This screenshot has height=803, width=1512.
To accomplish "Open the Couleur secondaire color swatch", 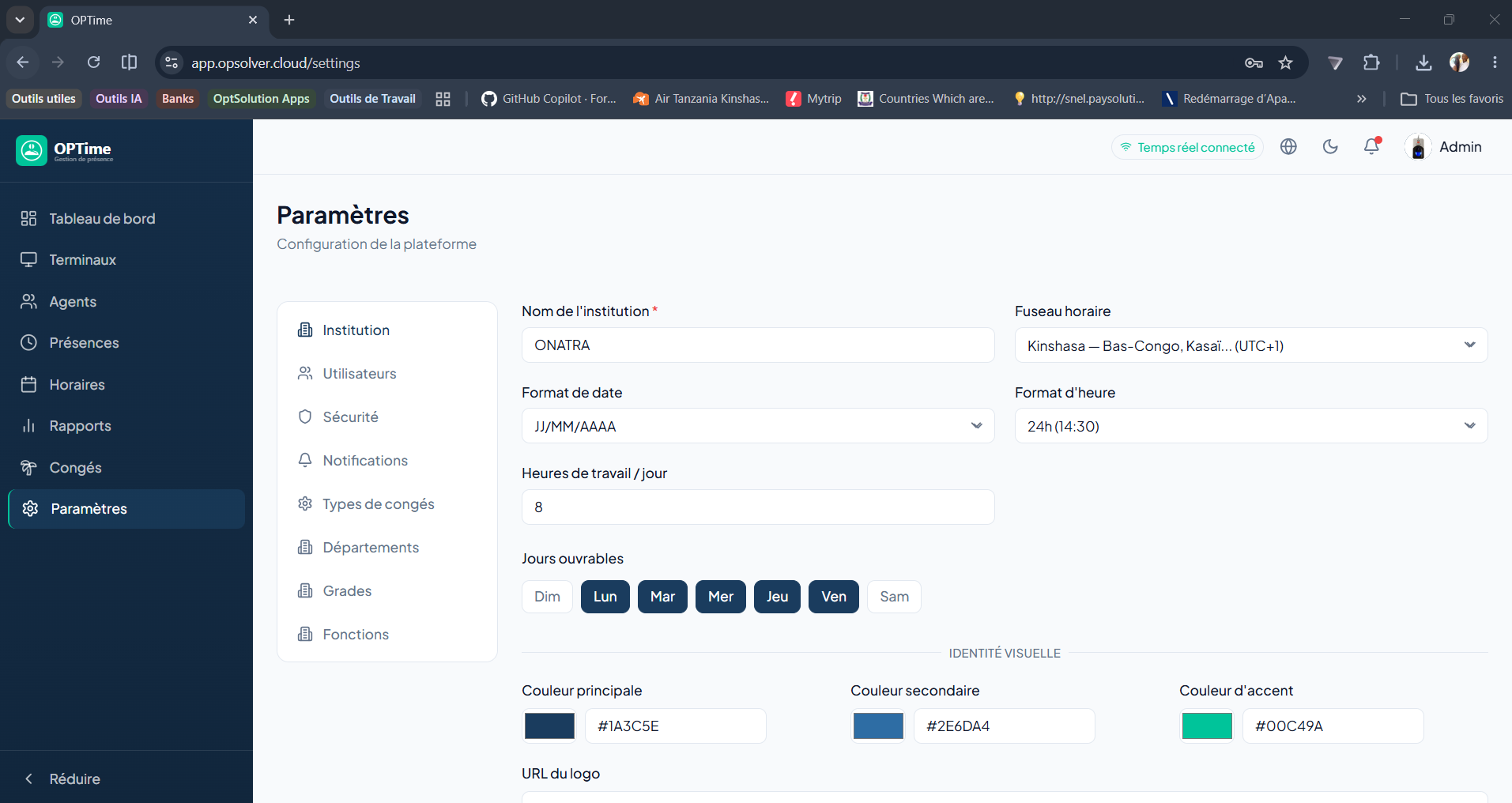I will [x=879, y=726].
